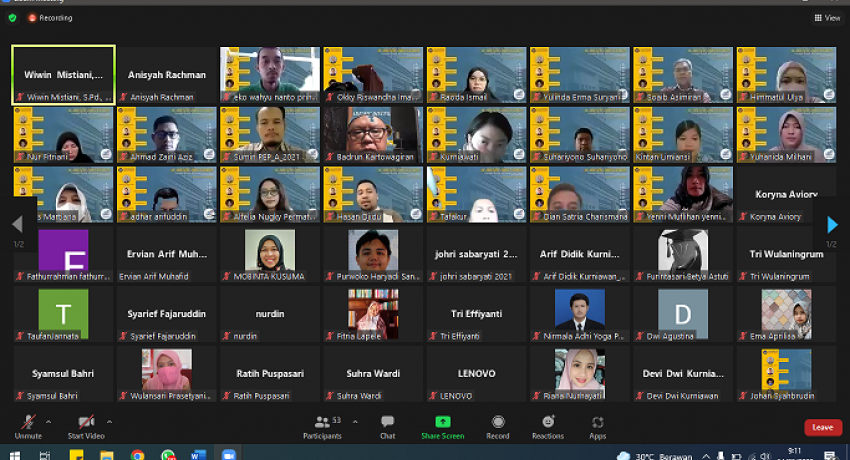Open the Chat panel
Image resolution: width=850 pixels, height=460 pixels.
point(388,427)
